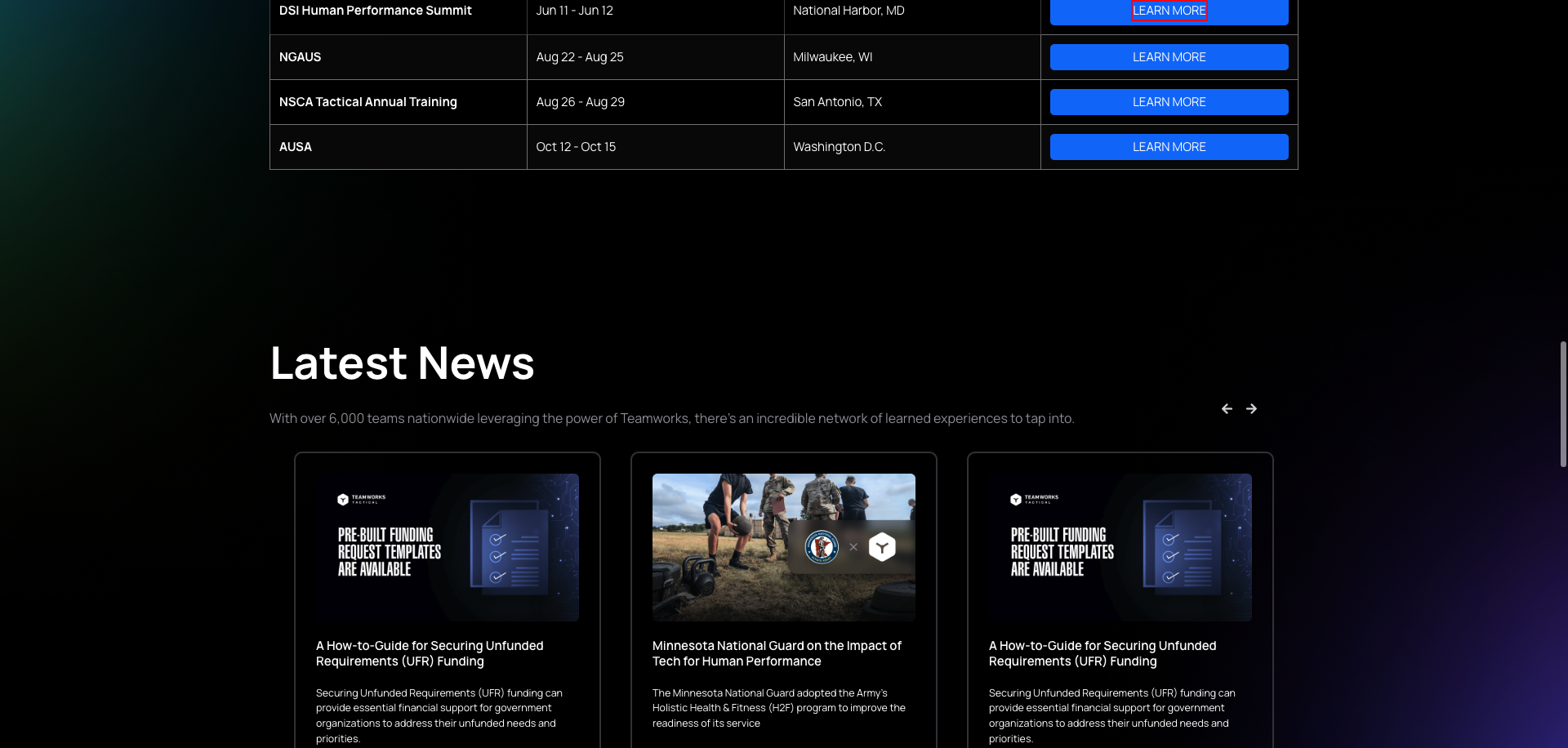Click Learn More for NSCA Tactical Annual Training
This screenshot has height=748, width=1568.
coord(1169,101)
